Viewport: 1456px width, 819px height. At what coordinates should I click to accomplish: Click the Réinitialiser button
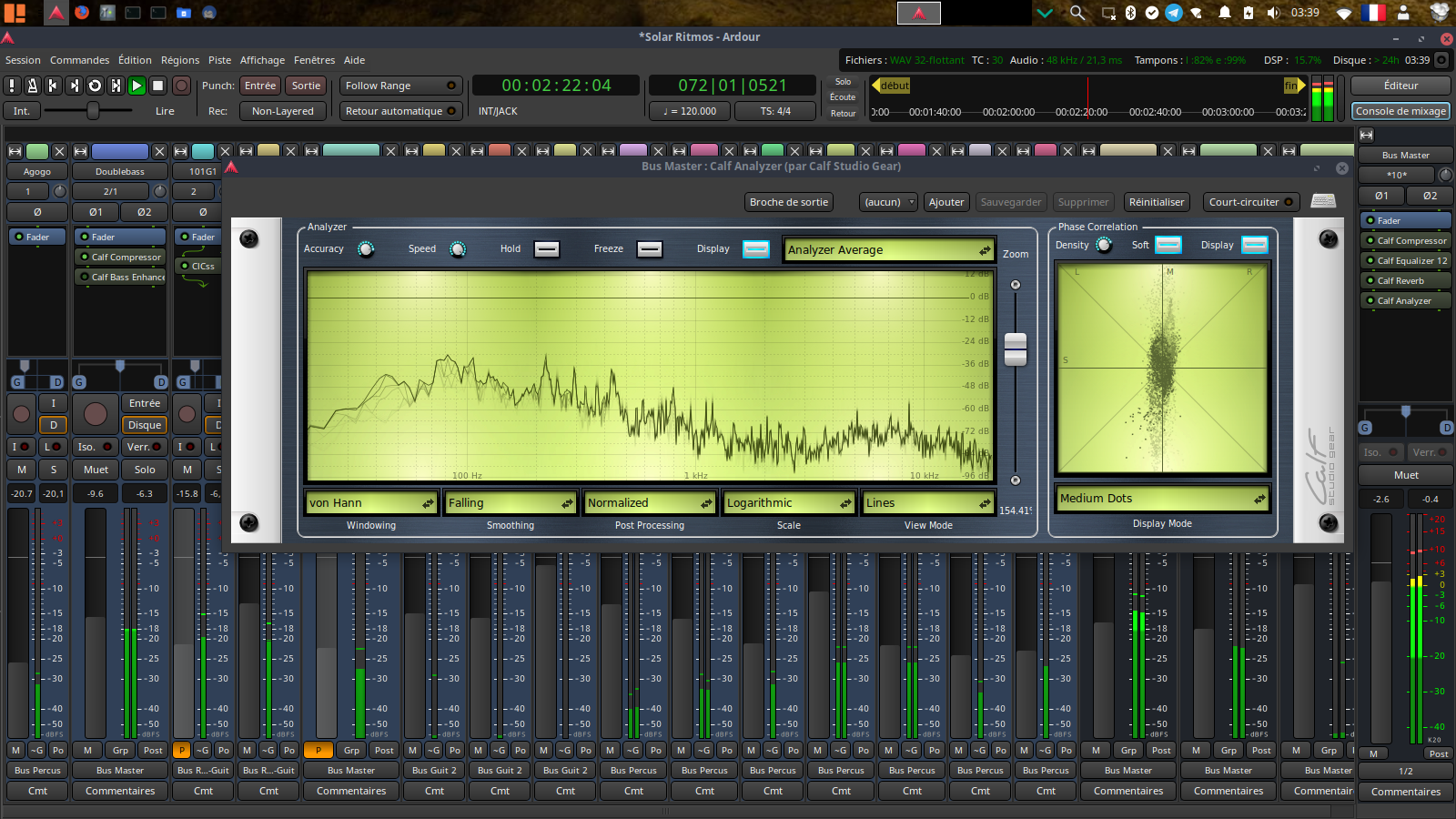pos(1156,202)
